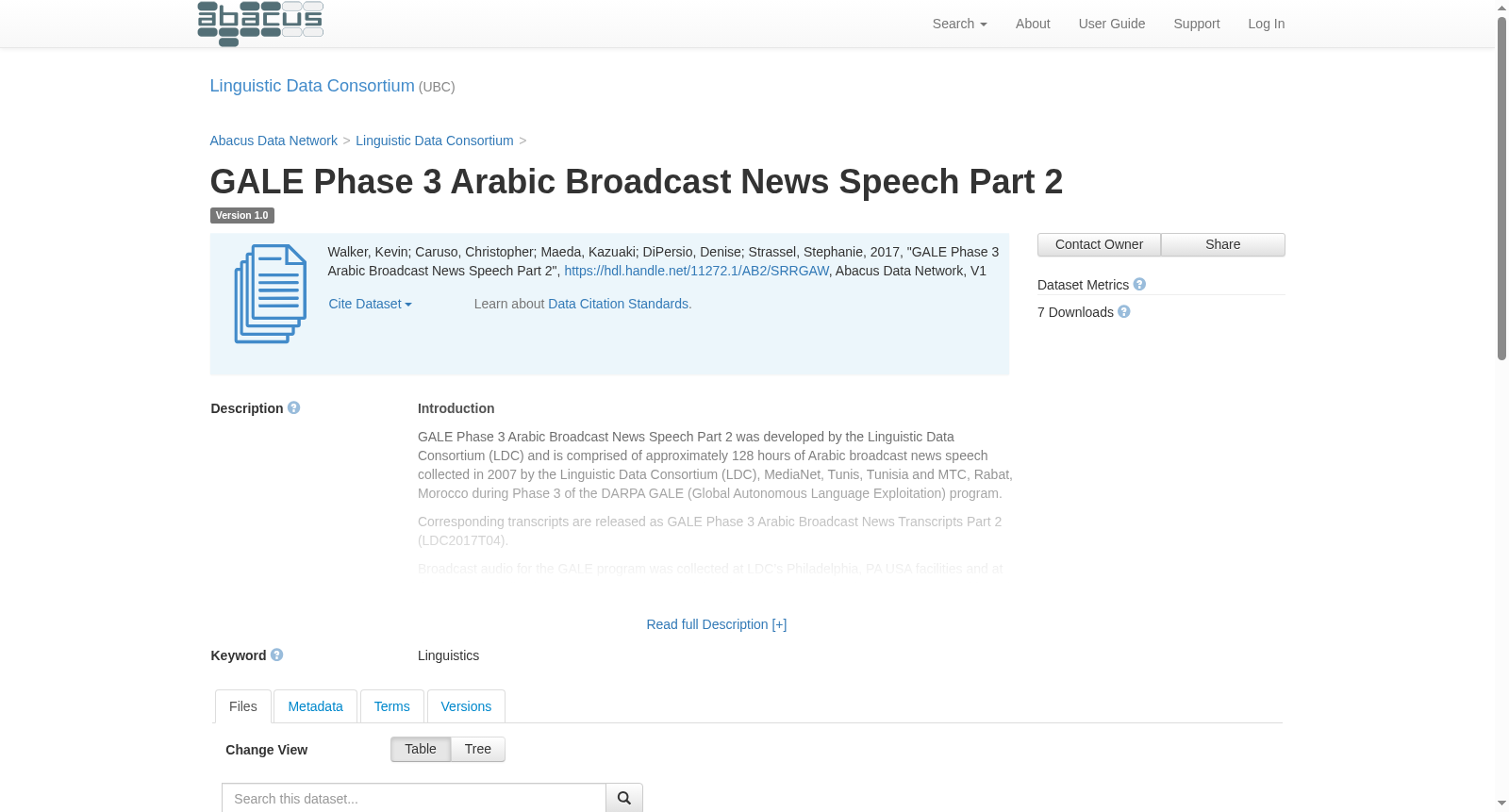This screenshot has height=812, width=1509.
Task: Click the Contact Owner button
Action: (x=1099, y=244)
